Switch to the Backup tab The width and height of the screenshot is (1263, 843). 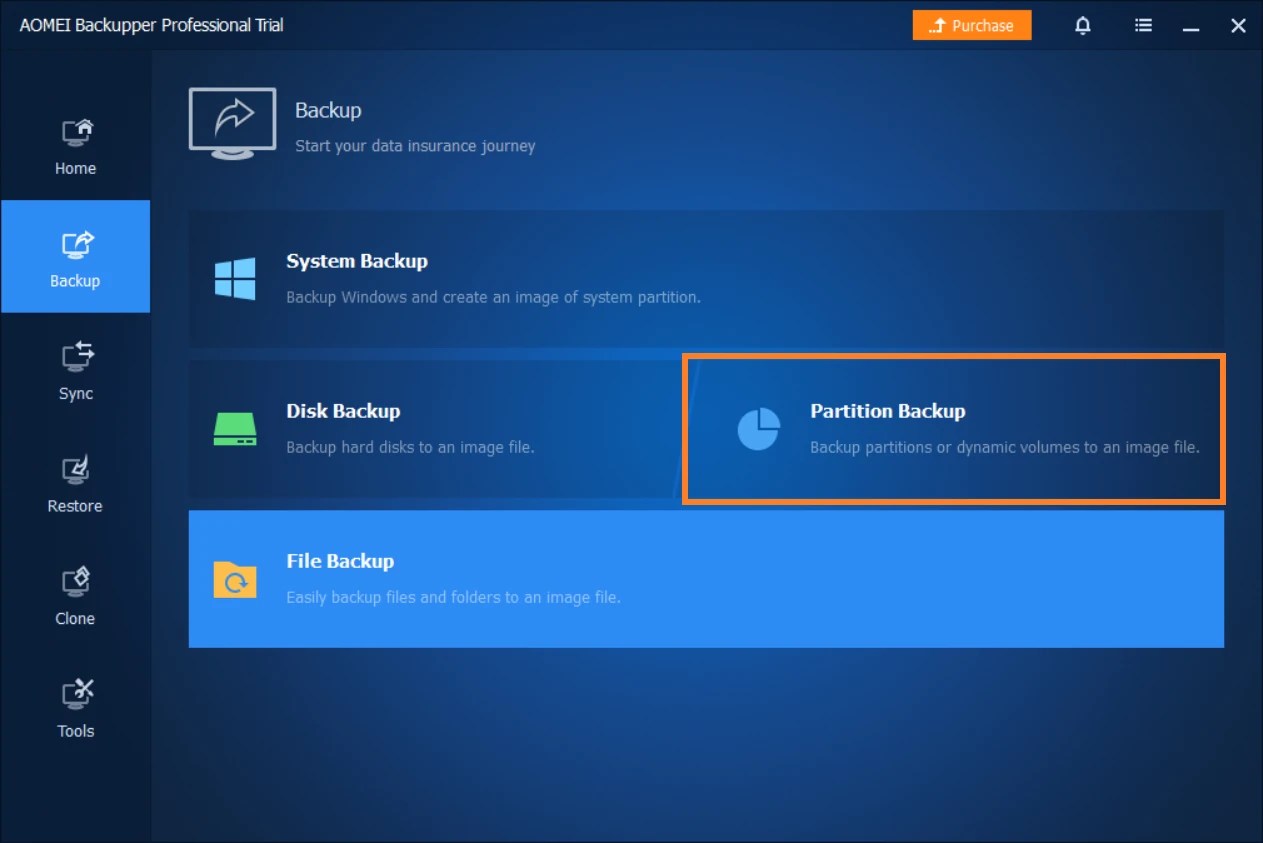75,256
